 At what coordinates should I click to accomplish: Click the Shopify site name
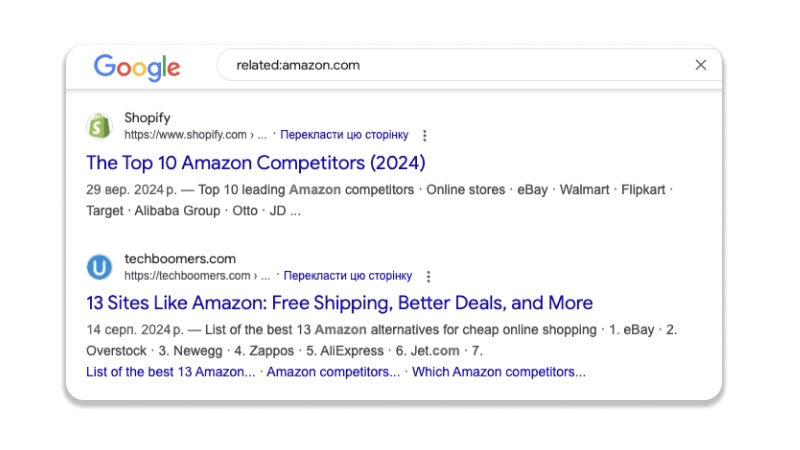click(x=147, y=118)
